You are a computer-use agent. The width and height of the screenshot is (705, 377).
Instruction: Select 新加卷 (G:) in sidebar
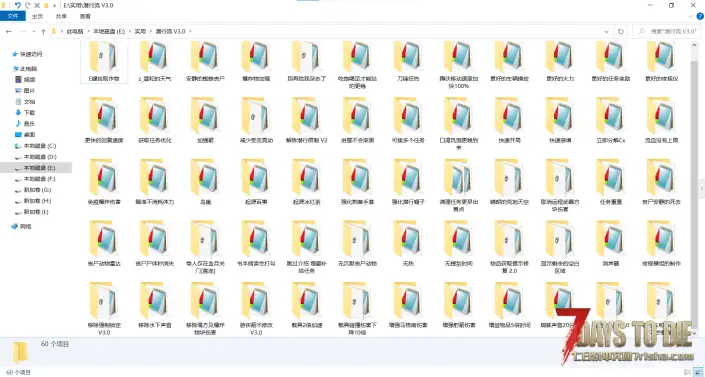[33, 190]
